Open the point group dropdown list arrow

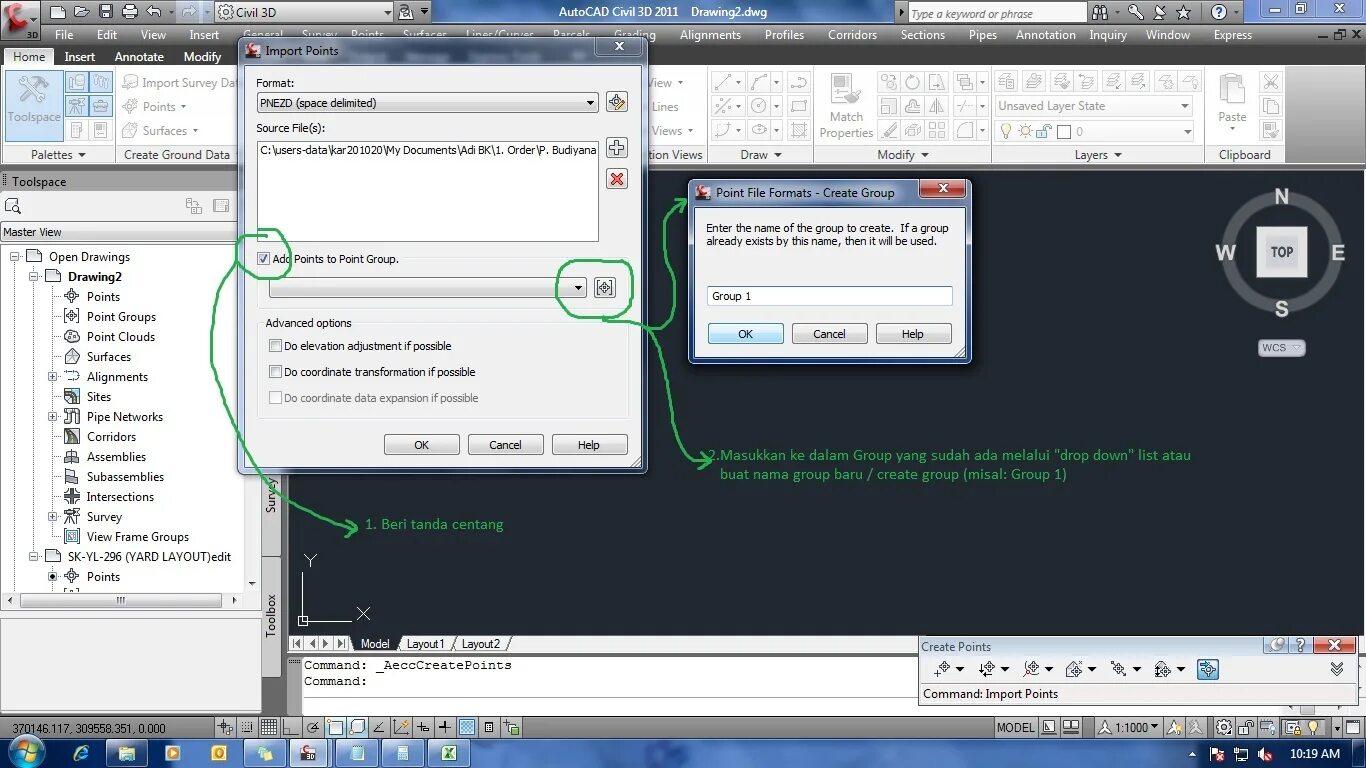(578, 288)
